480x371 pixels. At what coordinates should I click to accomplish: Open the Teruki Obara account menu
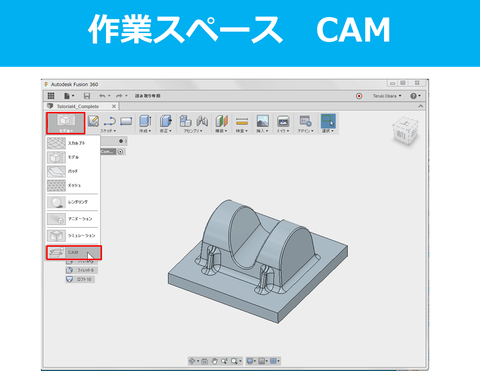click(387, 96)
